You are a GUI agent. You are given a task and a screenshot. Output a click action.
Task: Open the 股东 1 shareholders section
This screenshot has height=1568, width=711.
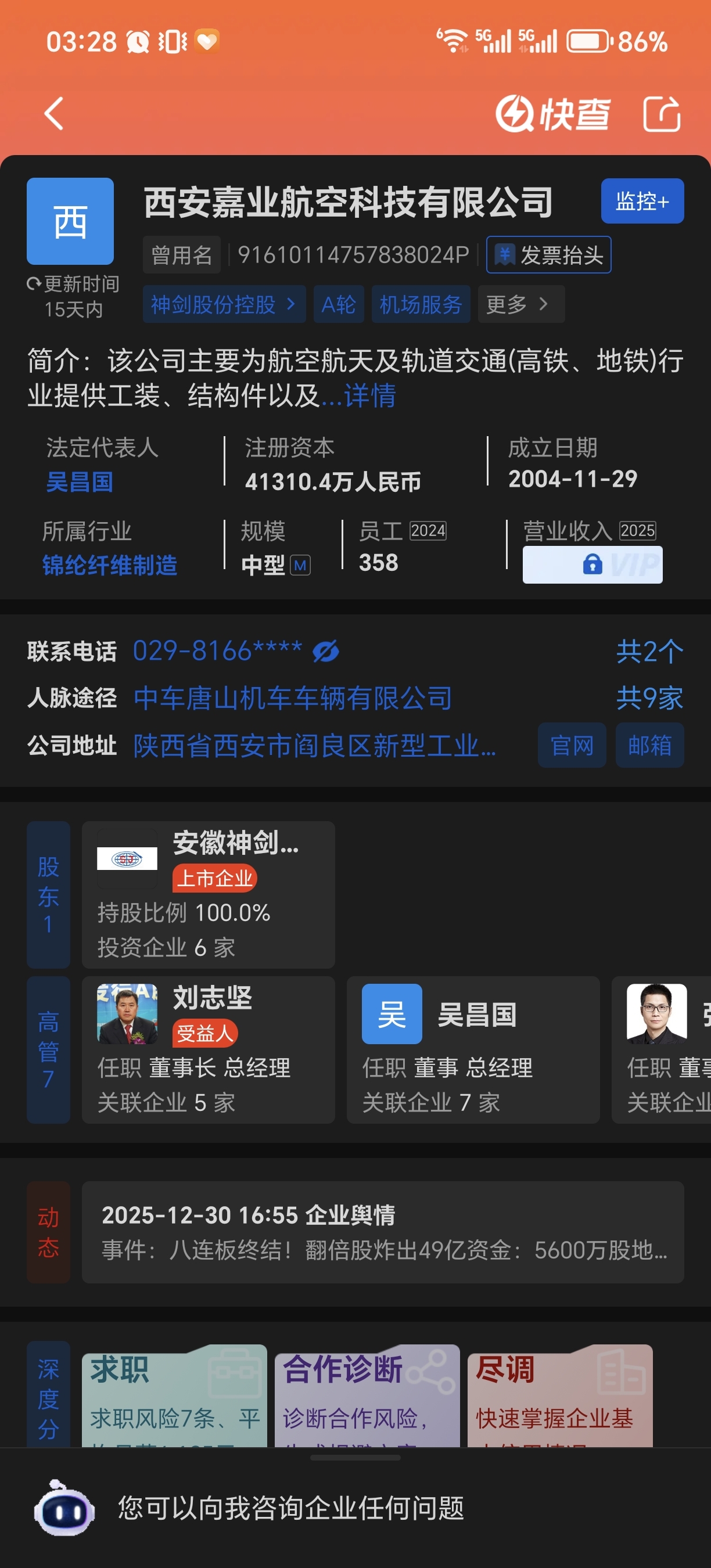(48, 894)
